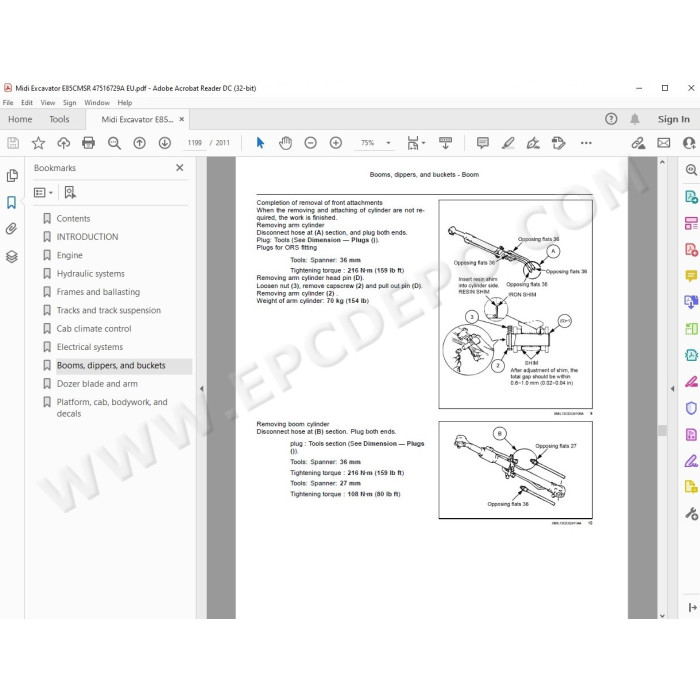Zoom out with the minus button
This screenshot has width=700, height=700.
click(310, 143)
